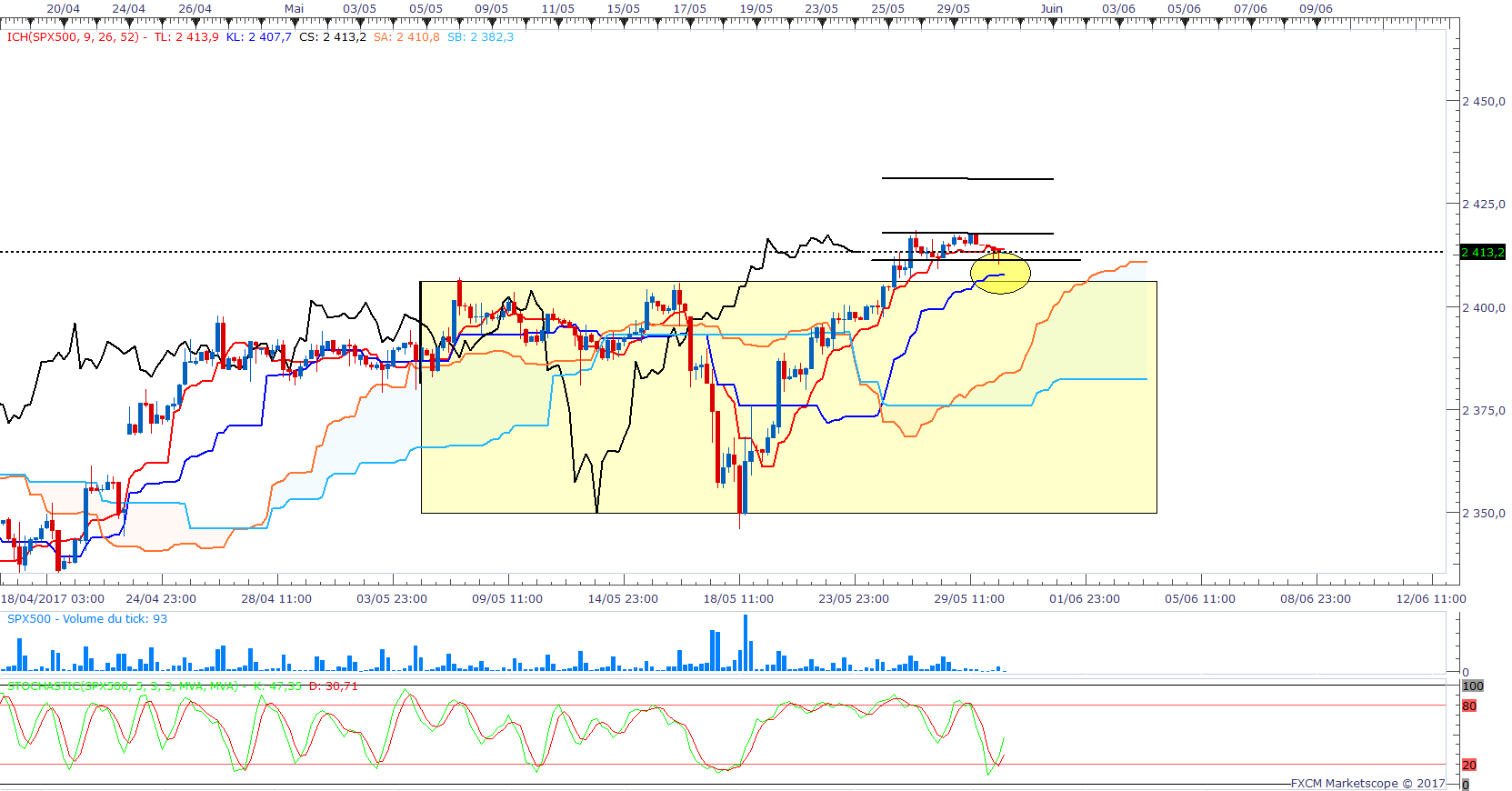The width and height of the screenshot is (1512, 791).
Task: Click the 2 375,0 price axis label
Action: pos(1483,411)
